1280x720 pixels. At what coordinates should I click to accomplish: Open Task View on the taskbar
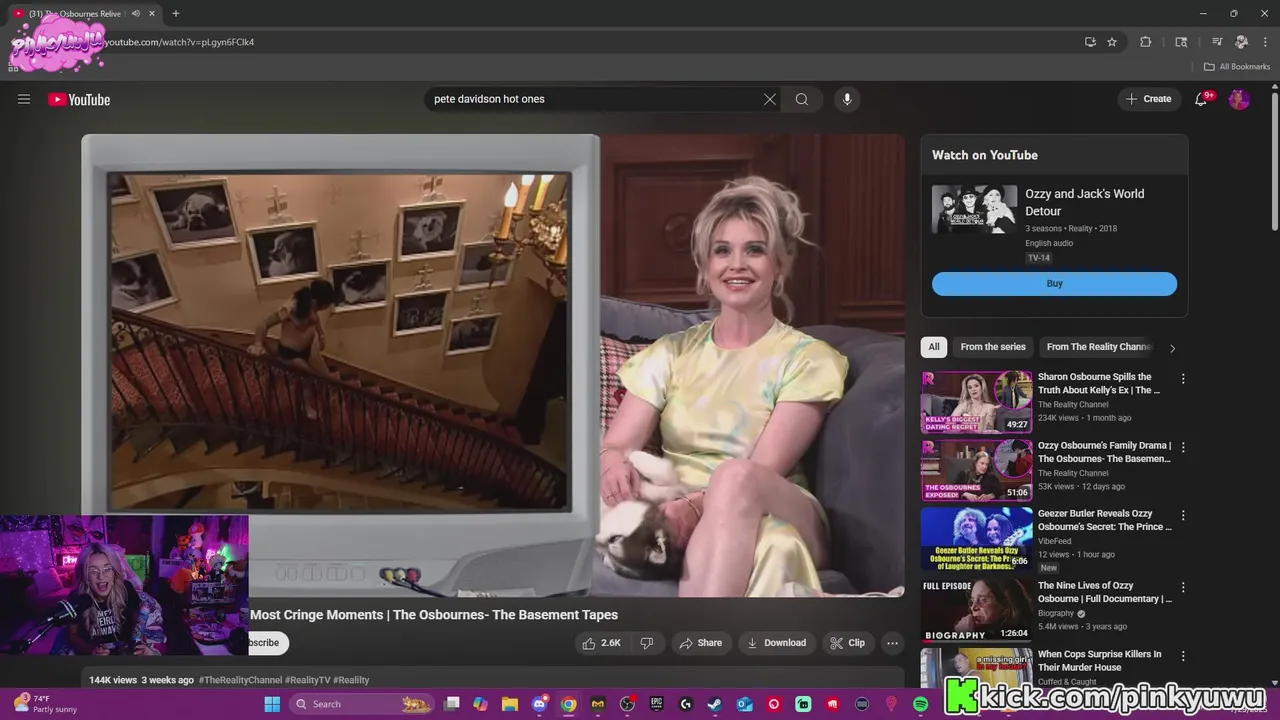point(452,704)
